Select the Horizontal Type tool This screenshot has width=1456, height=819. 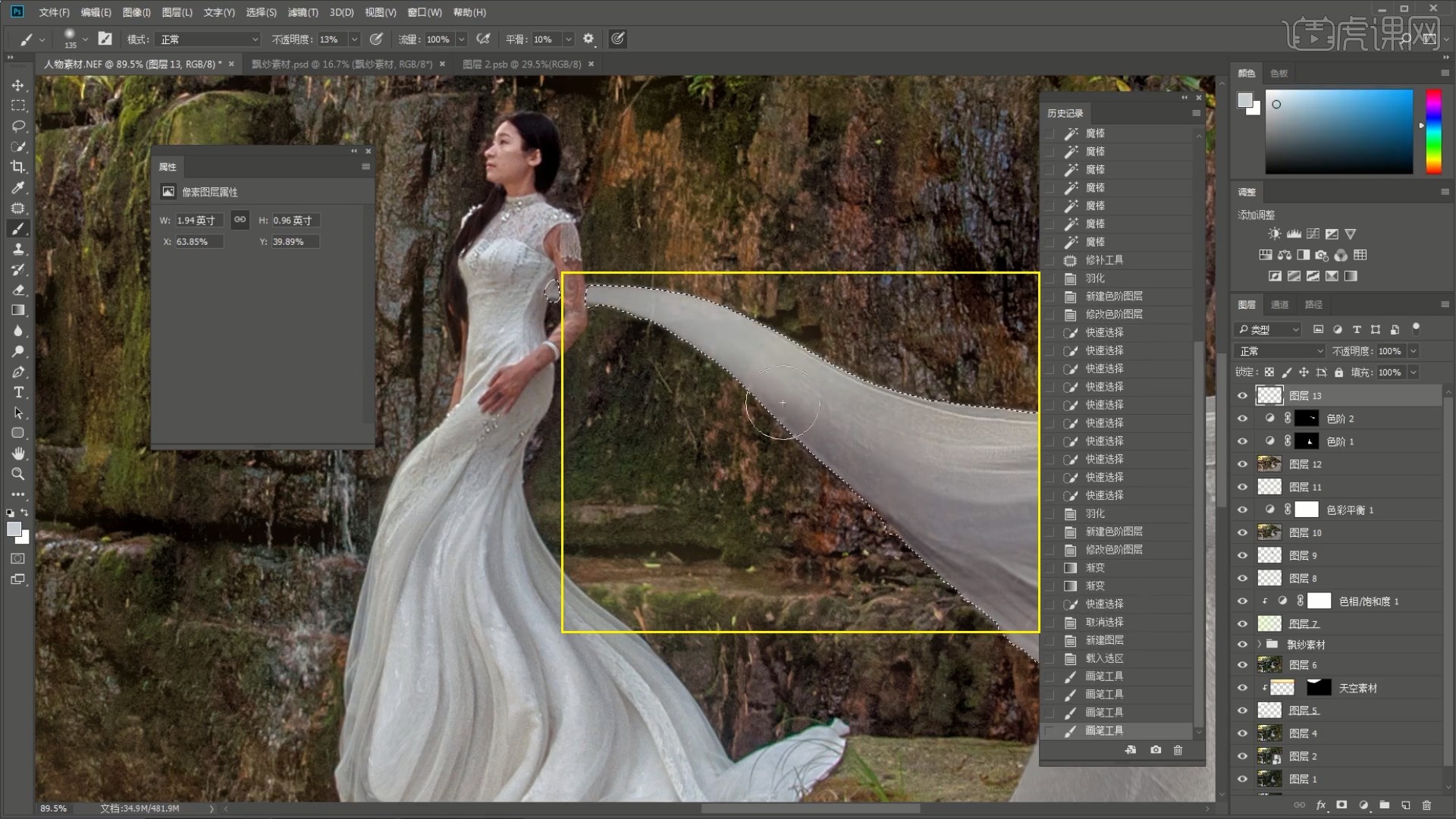click(18, 392)
